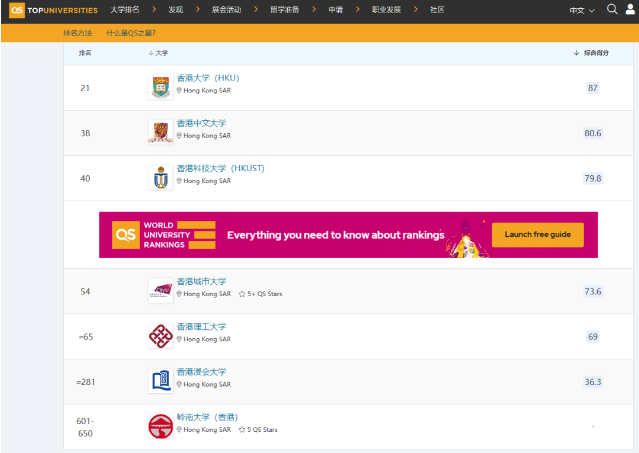The width and height of the screenshot is (639, 453).
Task: Click the score 87 for HKU
Action: click(x=593, y=88)
